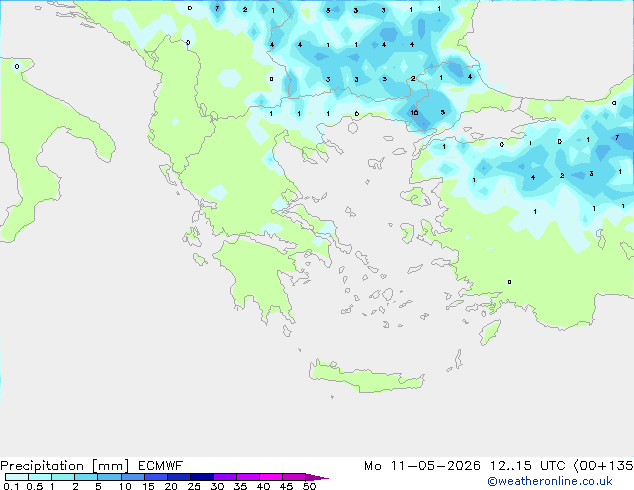Click the date text '11-05-2026'
This screenshot has height=490, width=634.
tap(435, 466)
